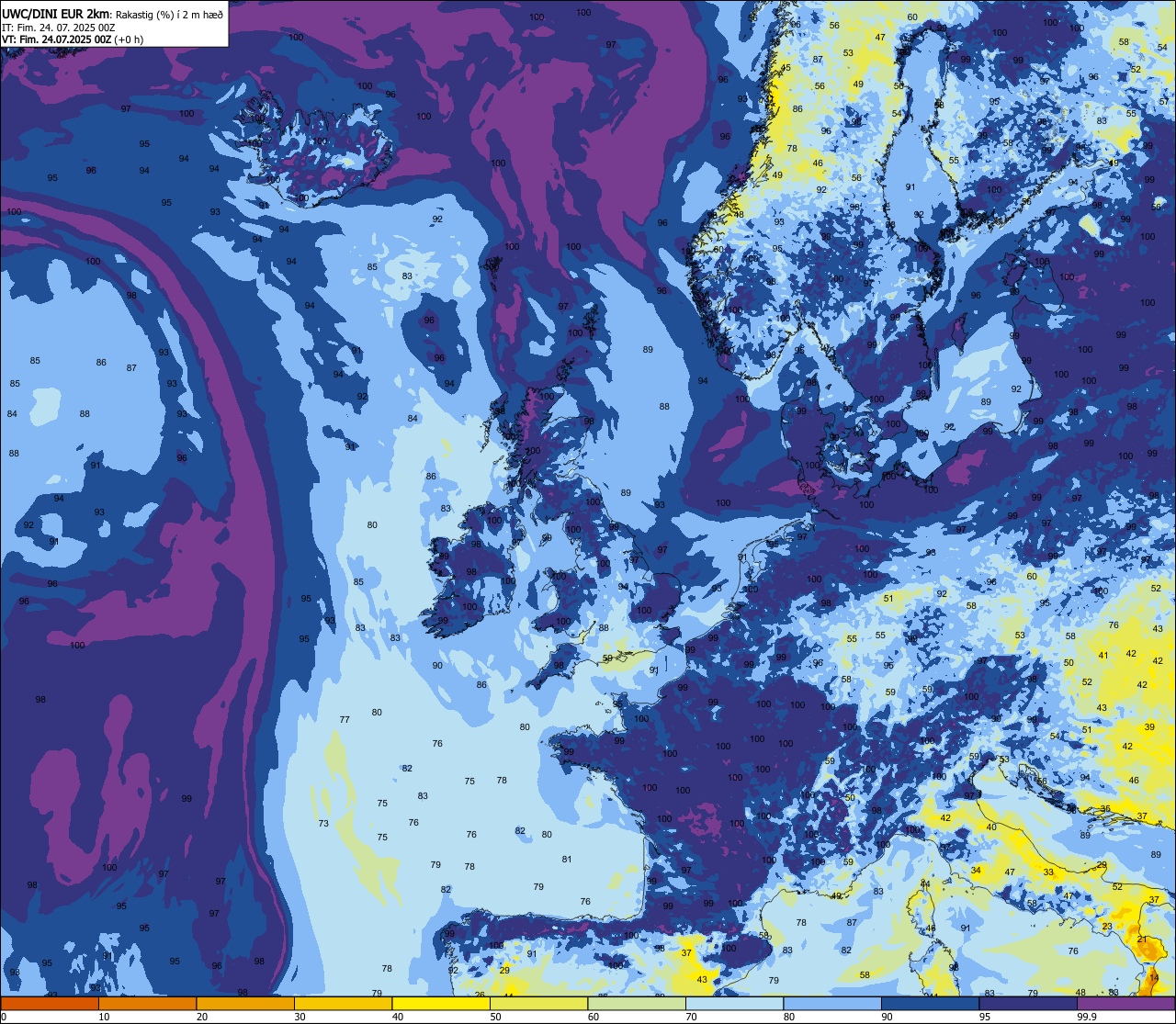Click the pale yellow-green 50–60 legend segment
This screenshot has height=1024, width=1176.
tap(538, 1003)
